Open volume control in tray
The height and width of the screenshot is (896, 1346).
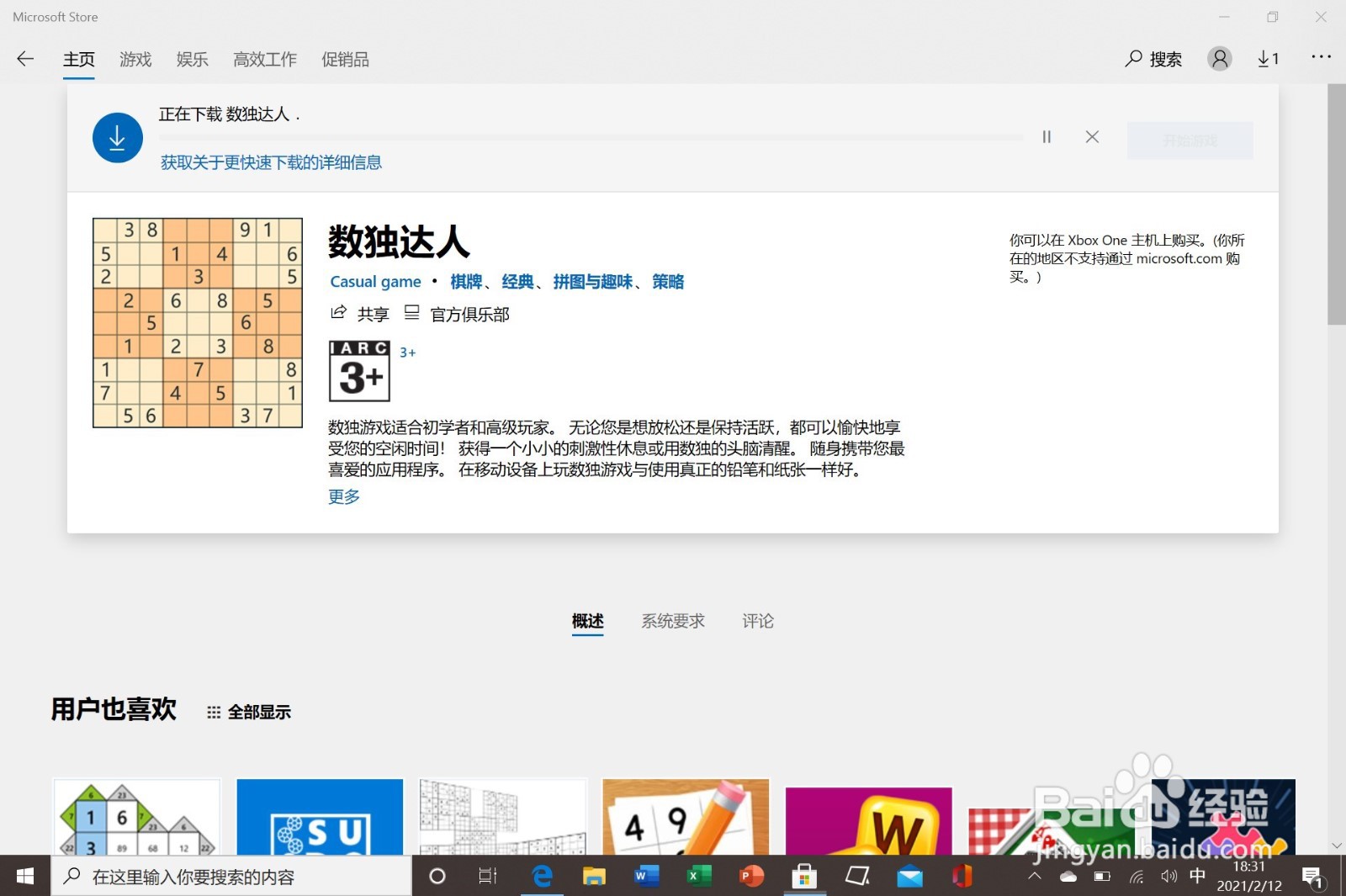(1168, 877)
